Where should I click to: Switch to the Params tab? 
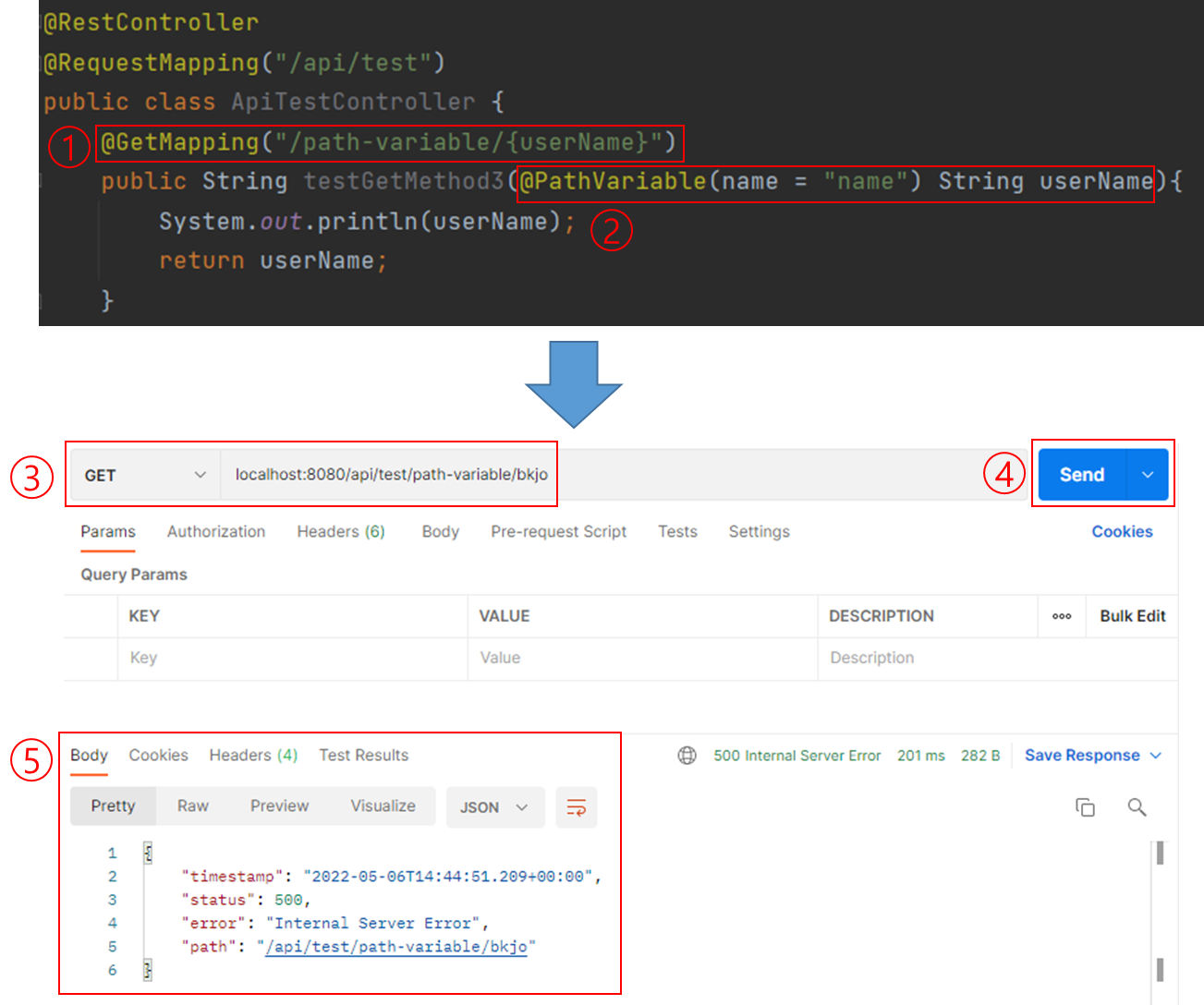point(108,532)
